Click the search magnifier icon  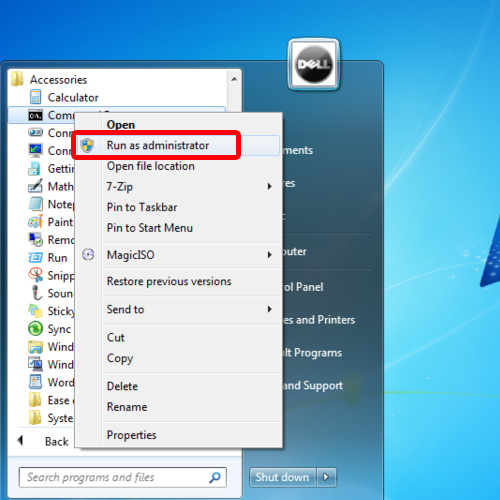coord(215,477)
